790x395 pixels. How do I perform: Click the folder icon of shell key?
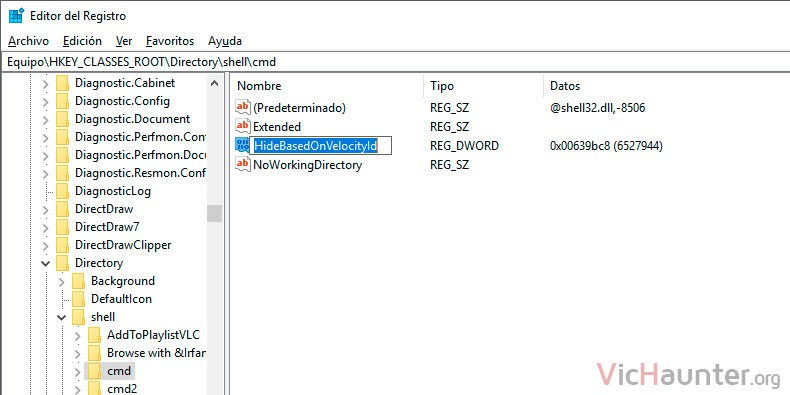tap(79, 317)
